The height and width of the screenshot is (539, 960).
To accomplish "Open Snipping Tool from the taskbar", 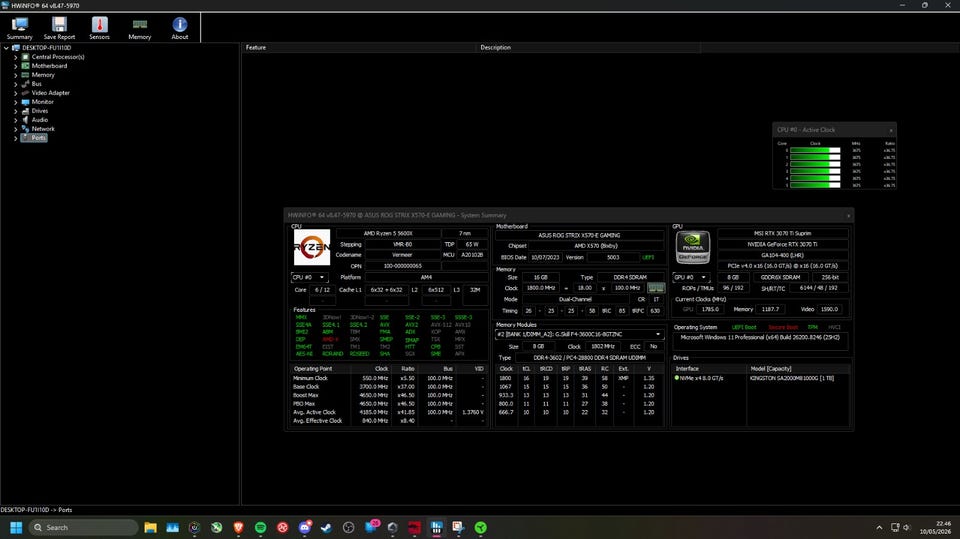I will [x=459, y=527].
